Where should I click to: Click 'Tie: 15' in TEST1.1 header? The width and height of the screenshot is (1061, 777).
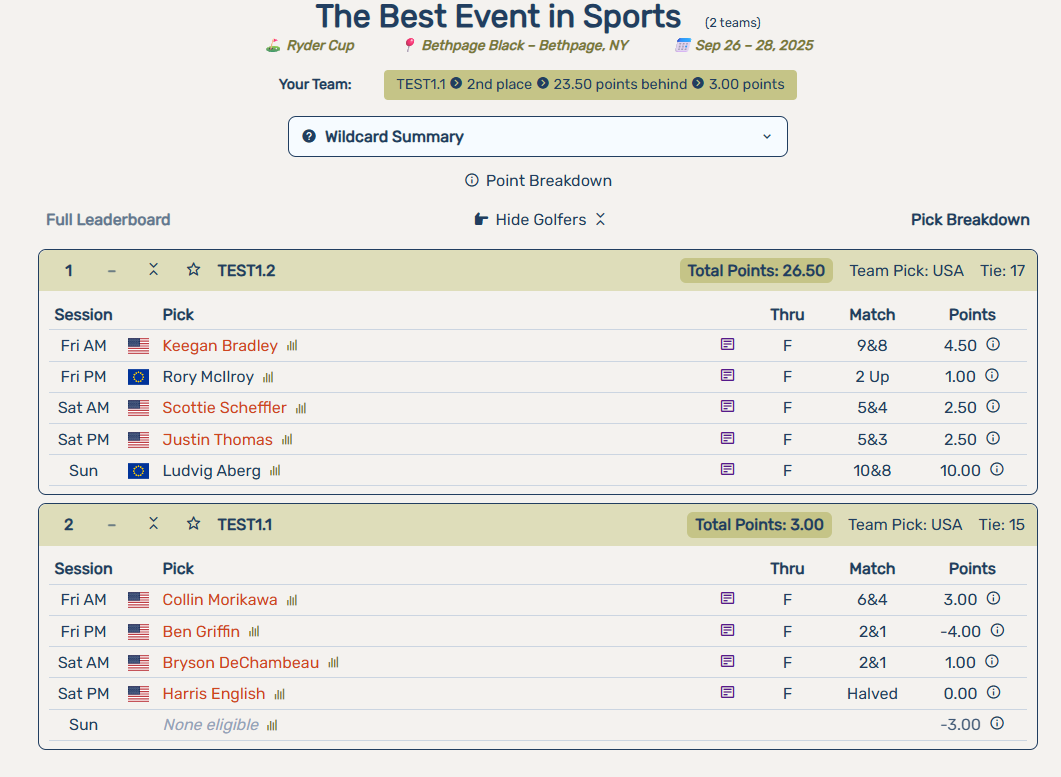[1001, 525]
